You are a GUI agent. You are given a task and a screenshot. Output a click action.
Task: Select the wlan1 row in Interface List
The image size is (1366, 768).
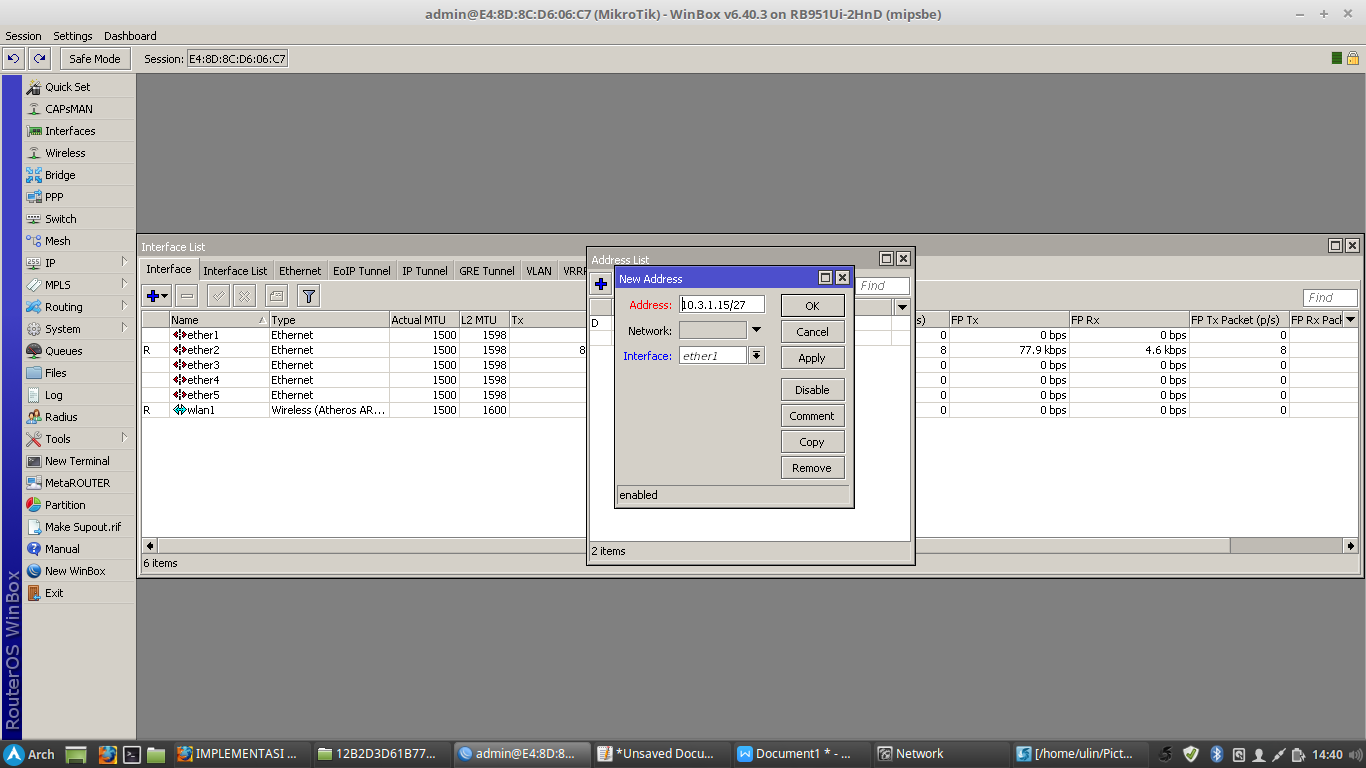750,410
